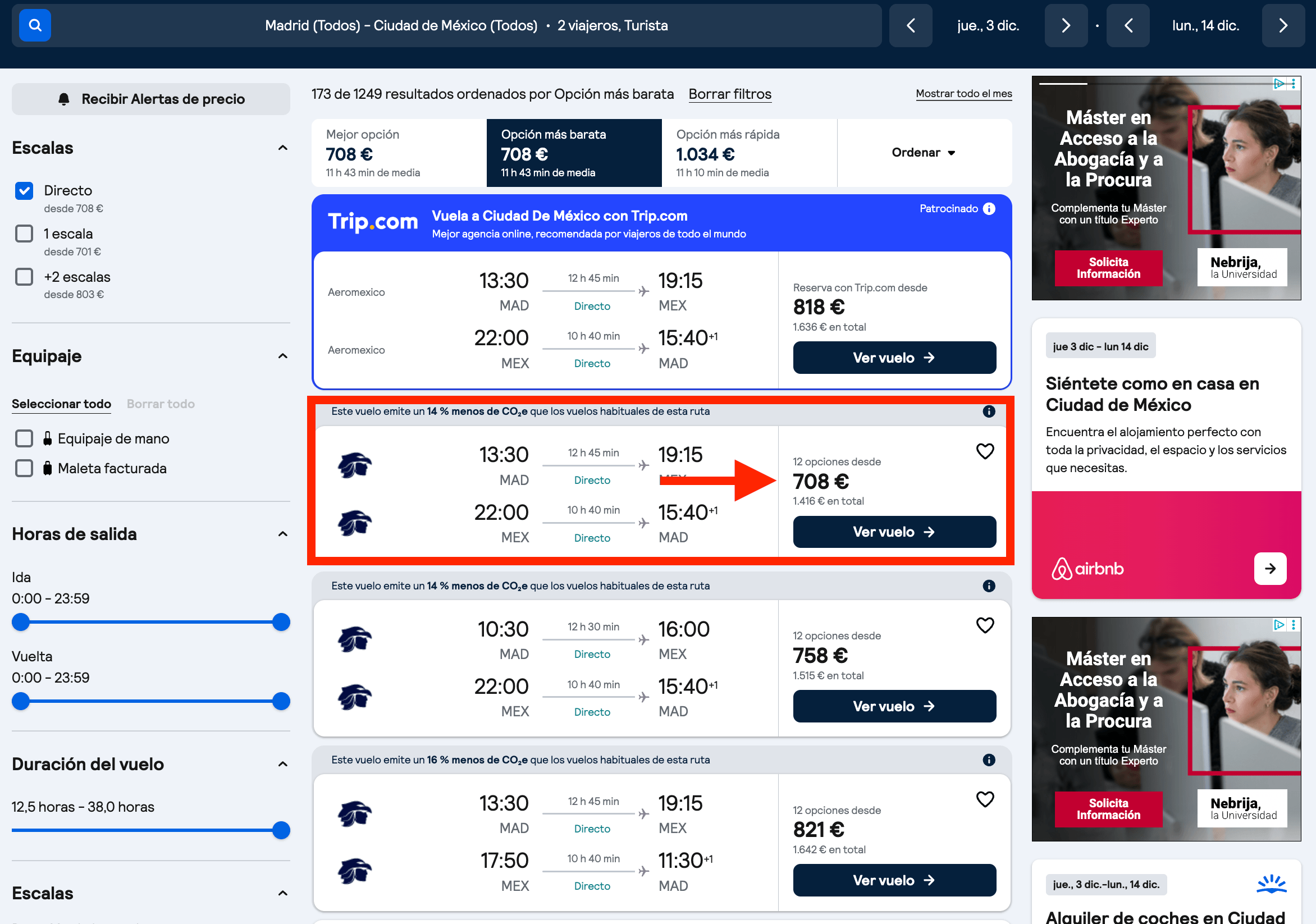Screen dimensions: 1316x924
Task: Click the lower ad's AdChoices icon
Action: pyautogui.click(x=1278, y=625)
